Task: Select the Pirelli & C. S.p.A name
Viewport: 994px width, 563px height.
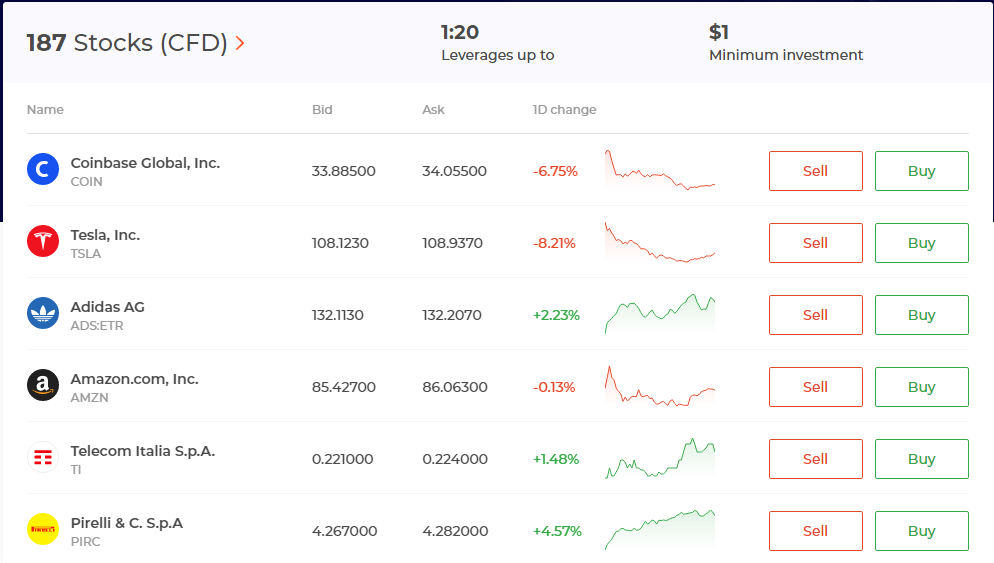Action: [x=127, y=523]
